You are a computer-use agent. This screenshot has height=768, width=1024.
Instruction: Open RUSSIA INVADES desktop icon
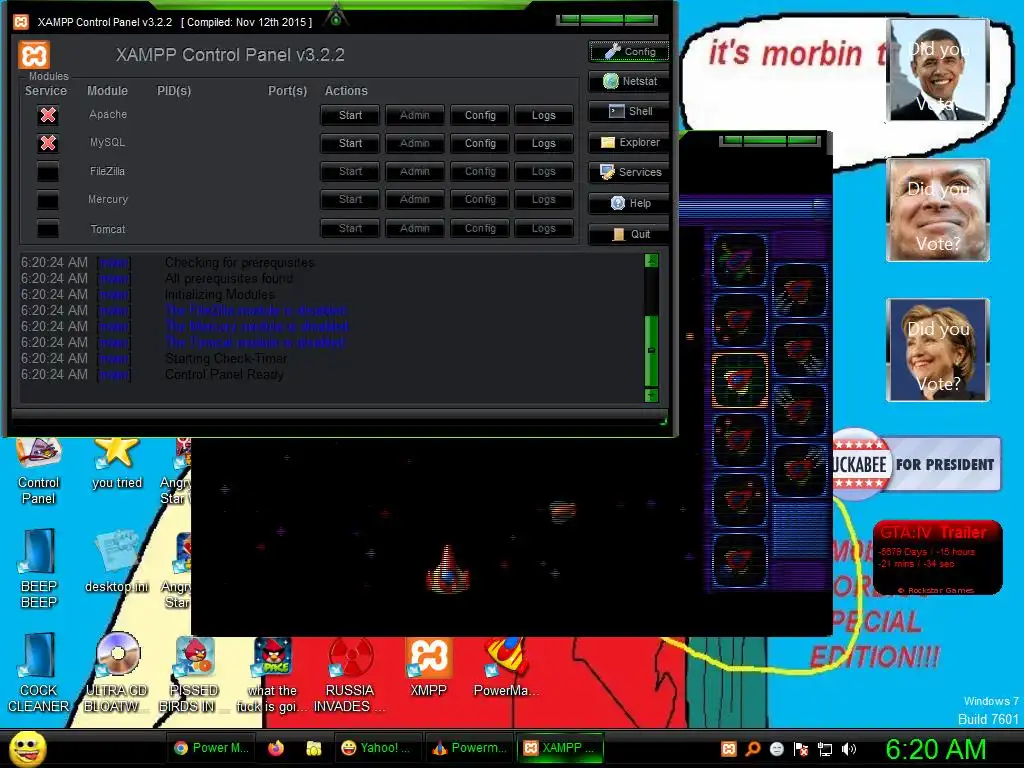tap(350, 674)
